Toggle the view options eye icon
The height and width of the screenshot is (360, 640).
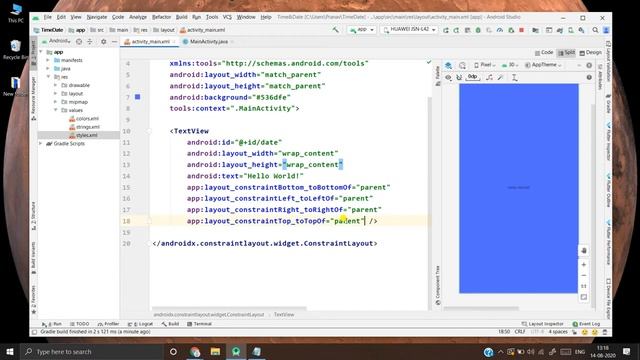pyautogui.click(x=448, y=77)
